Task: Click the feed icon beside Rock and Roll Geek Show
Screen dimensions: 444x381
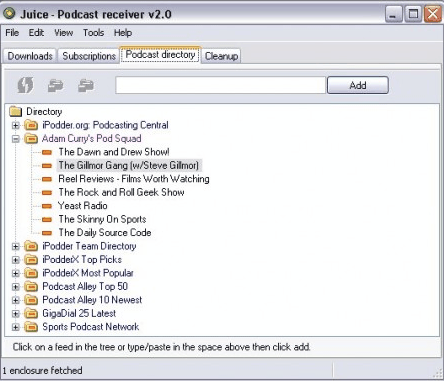Action: point(47,193)
